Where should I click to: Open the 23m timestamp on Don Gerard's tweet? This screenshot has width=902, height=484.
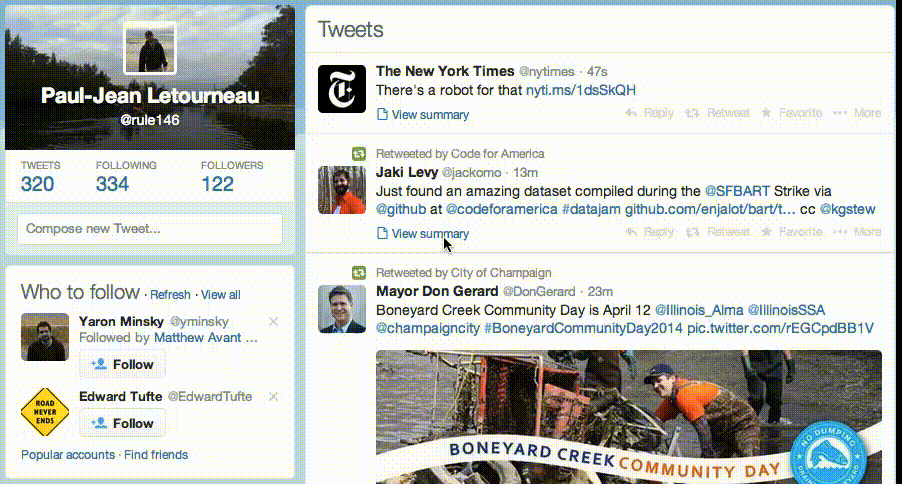(600, 291)
